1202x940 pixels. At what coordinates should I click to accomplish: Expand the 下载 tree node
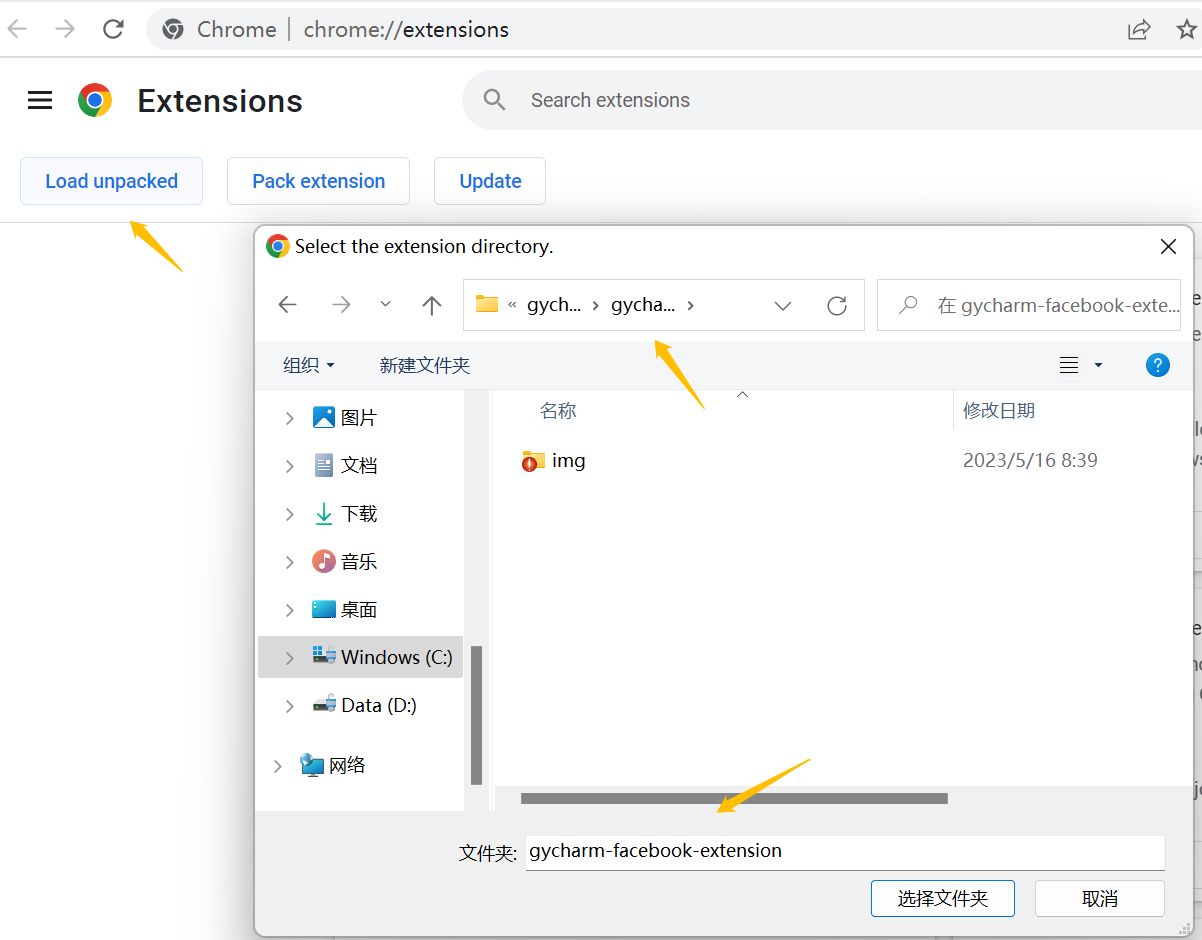pos(289,514)
